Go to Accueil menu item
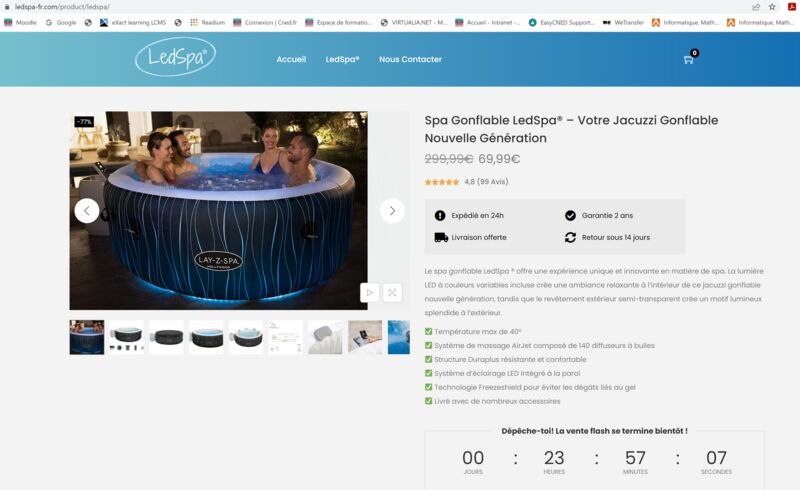This screenshot has height=490, width=800. [291, 59]
